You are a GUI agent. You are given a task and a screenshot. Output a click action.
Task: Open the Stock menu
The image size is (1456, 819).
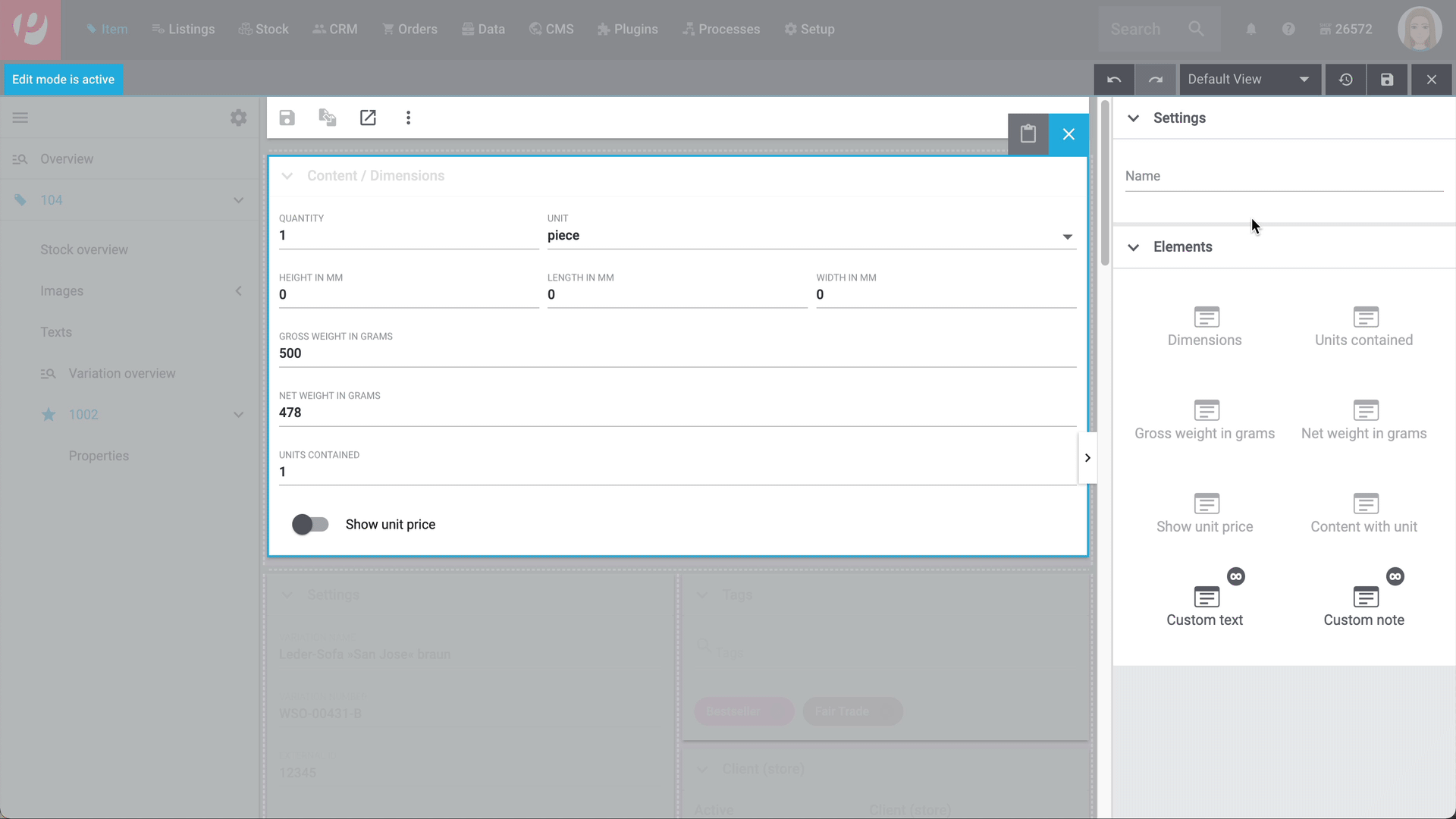(x=264, y=30)
